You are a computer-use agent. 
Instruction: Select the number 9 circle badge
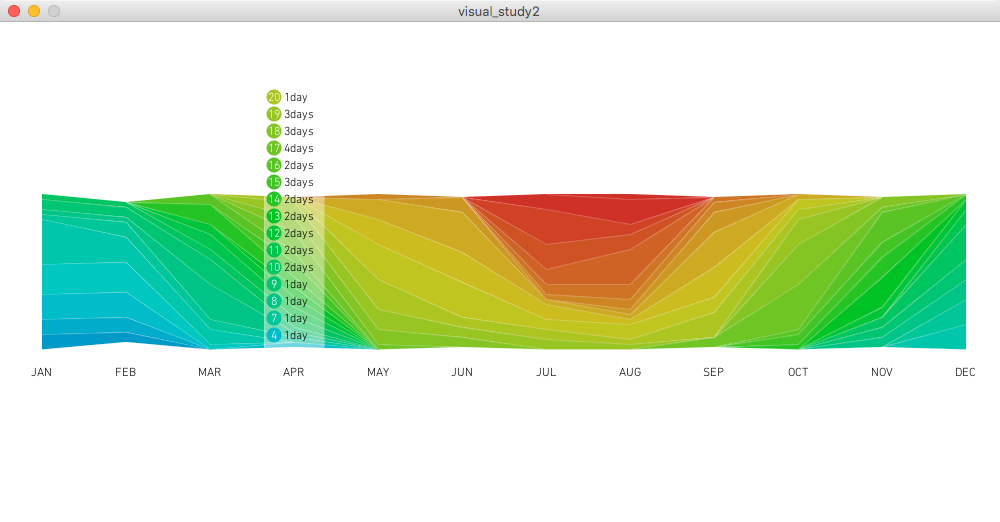pyautogui.click(x=274, y=284)
